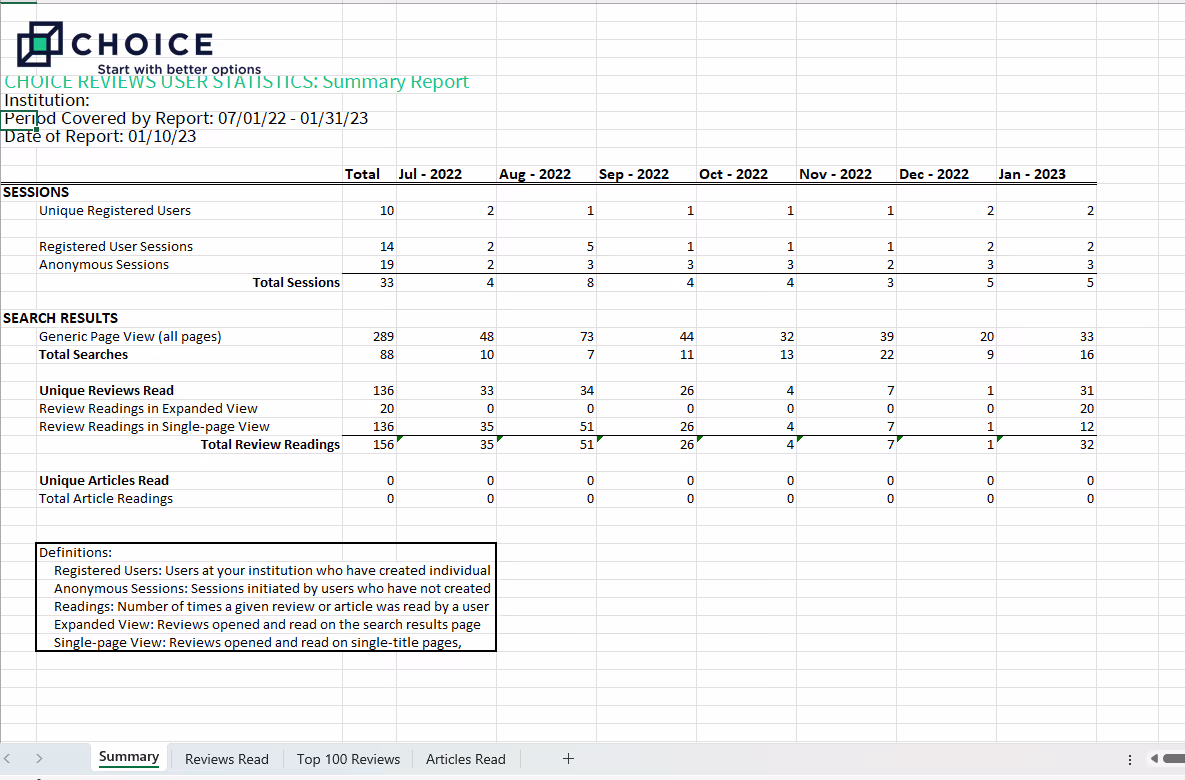The width and height of the screenshot is (1185, 780).
Task: Go to previous sheet using left arrow
Action: pyautogui.click(x=8, y=758)
